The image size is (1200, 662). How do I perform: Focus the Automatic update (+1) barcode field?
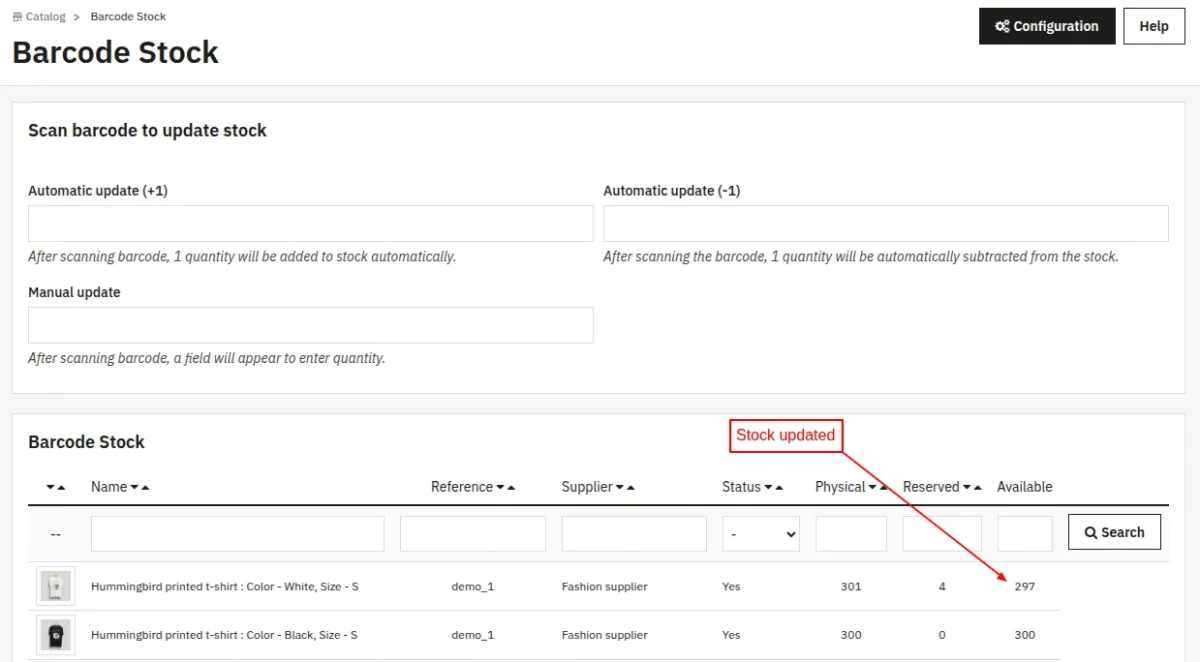311,224
